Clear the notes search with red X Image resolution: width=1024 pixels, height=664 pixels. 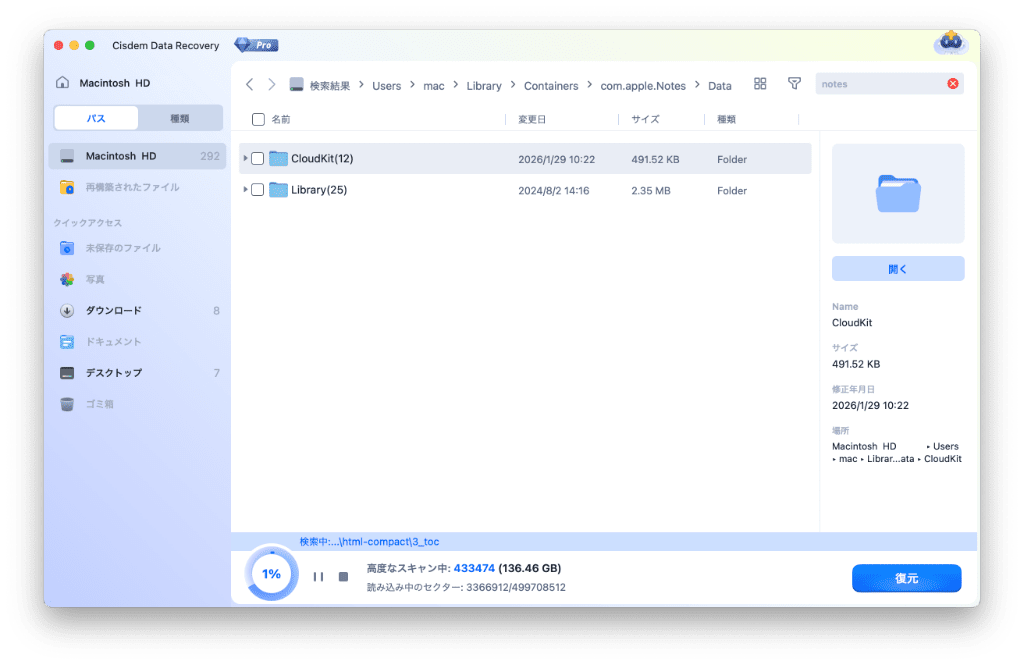(x=953, y=84)
